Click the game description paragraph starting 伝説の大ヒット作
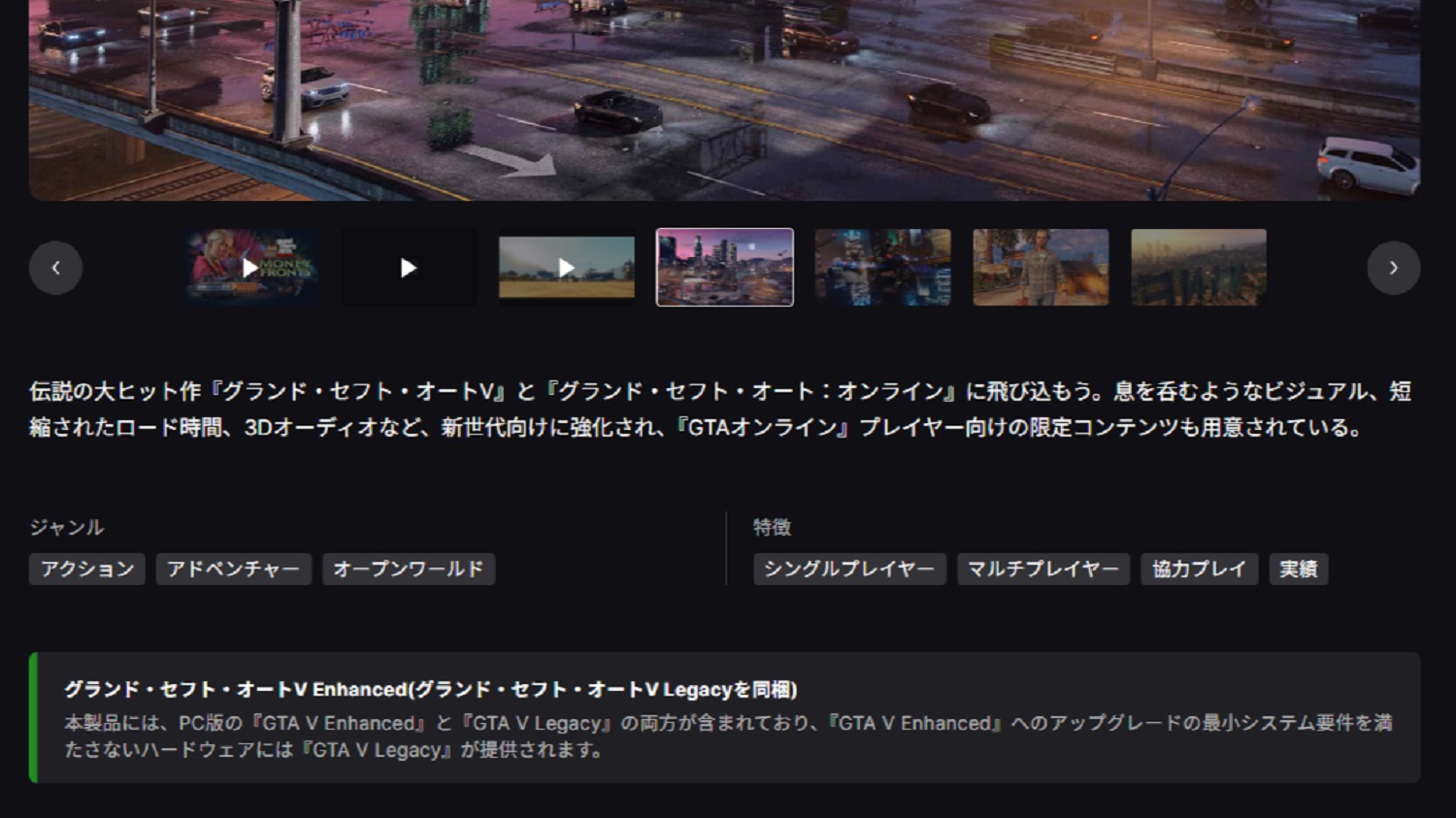The width and height of the screenshot is (1456, 818). [x=720, y=409]
